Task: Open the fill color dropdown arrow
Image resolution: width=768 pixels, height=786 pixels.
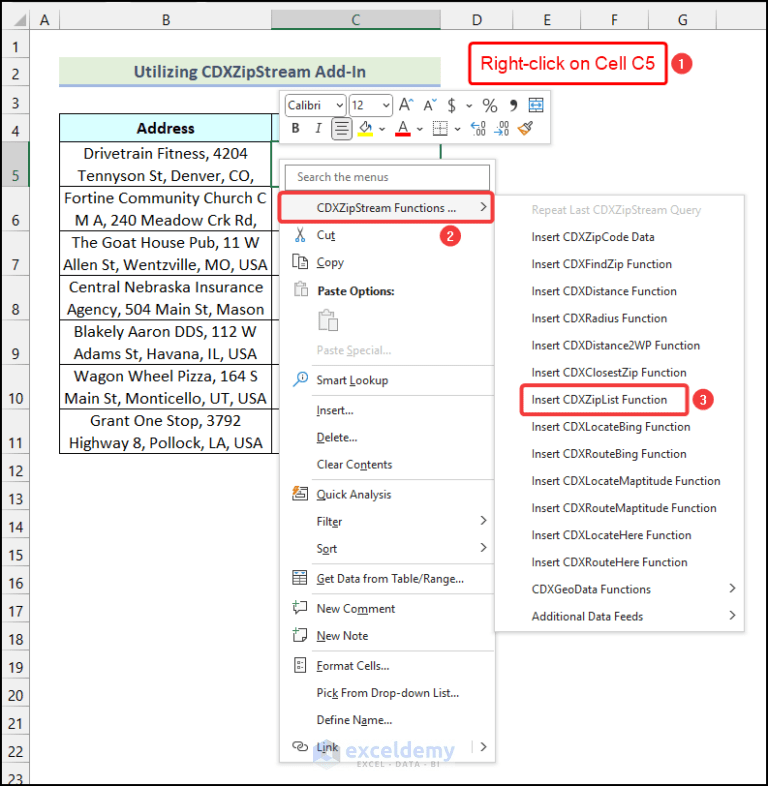Action: pos(382,129)
